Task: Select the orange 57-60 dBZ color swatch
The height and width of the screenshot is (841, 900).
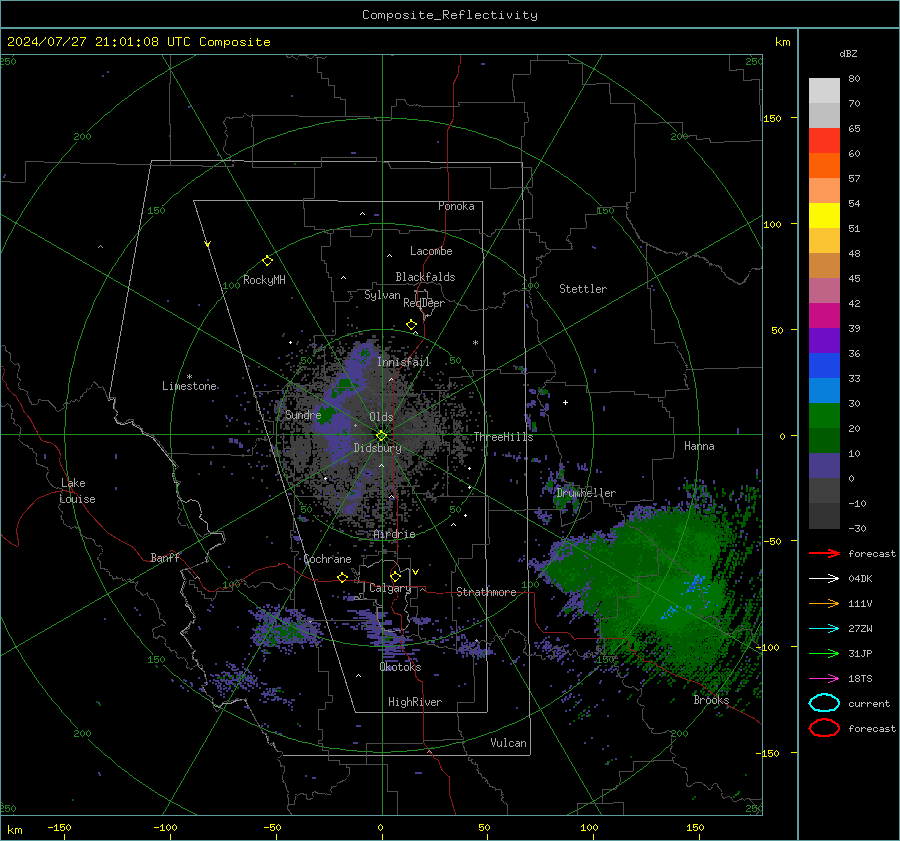Action: click(x=824, y=165)
